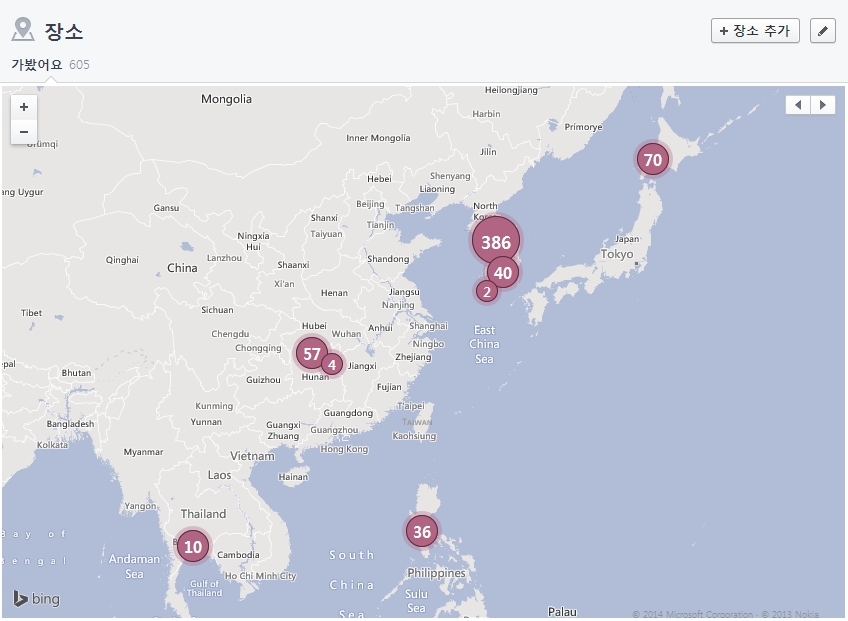Open the 36 places cluster in Philippines
The image size is (848, 621).
422,532
